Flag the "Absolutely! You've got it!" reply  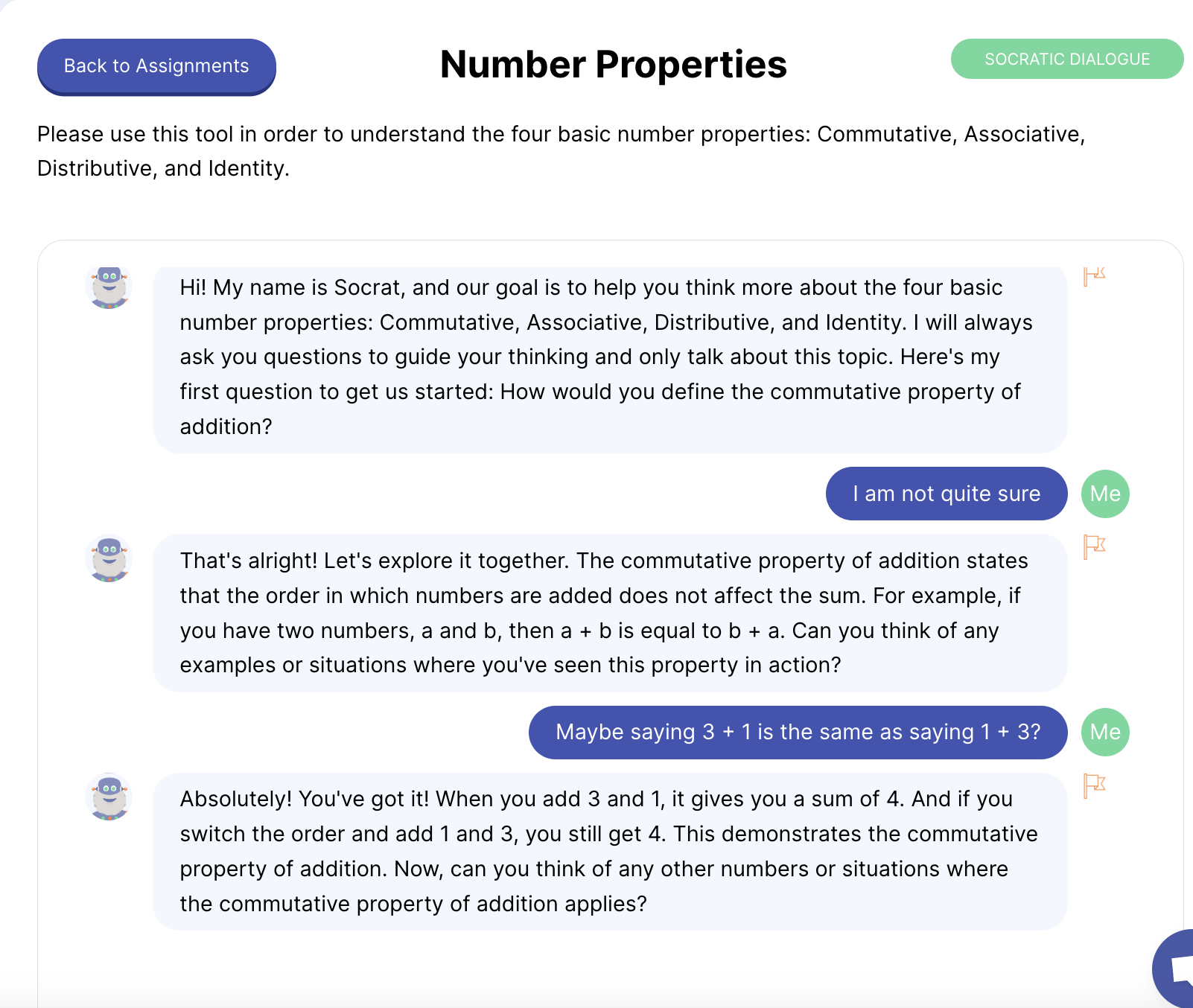tap(1094, 785)
